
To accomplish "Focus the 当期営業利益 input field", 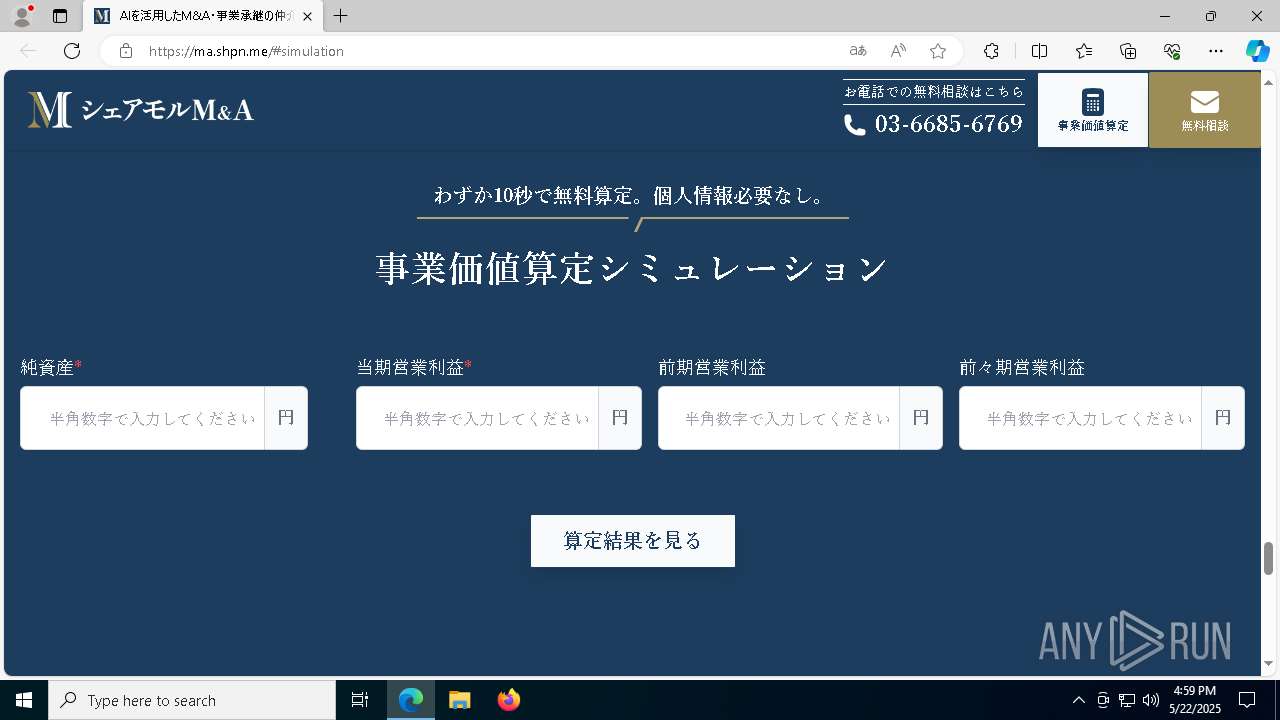I will point(478,418).
